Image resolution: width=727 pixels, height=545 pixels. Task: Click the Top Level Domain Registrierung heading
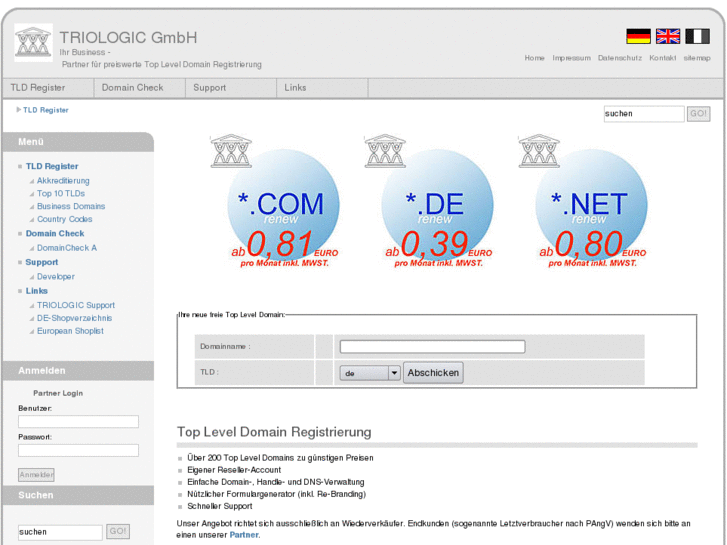click(x=274, y=432)
